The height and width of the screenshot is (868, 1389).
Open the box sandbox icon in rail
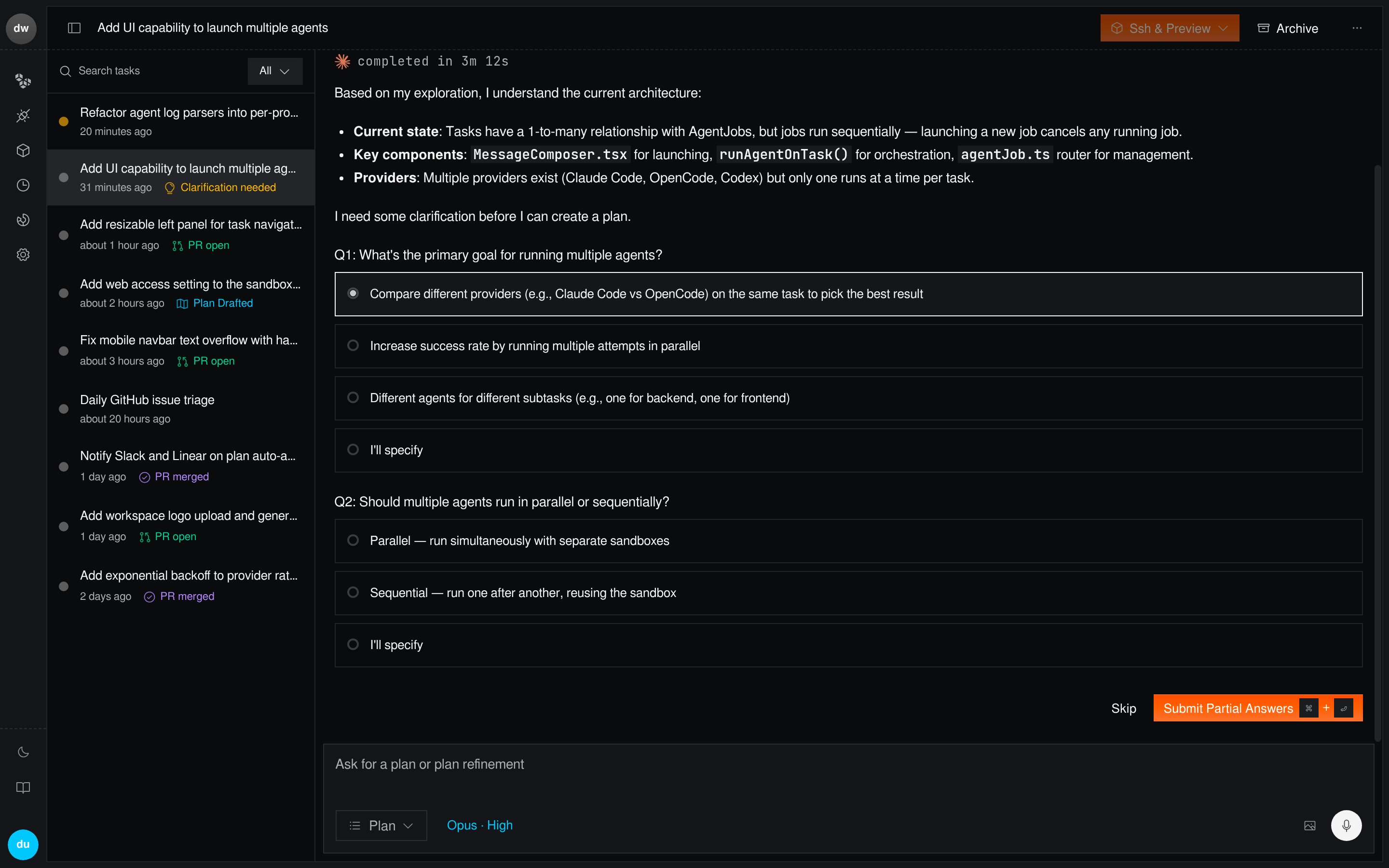click(x=23, y=150)
